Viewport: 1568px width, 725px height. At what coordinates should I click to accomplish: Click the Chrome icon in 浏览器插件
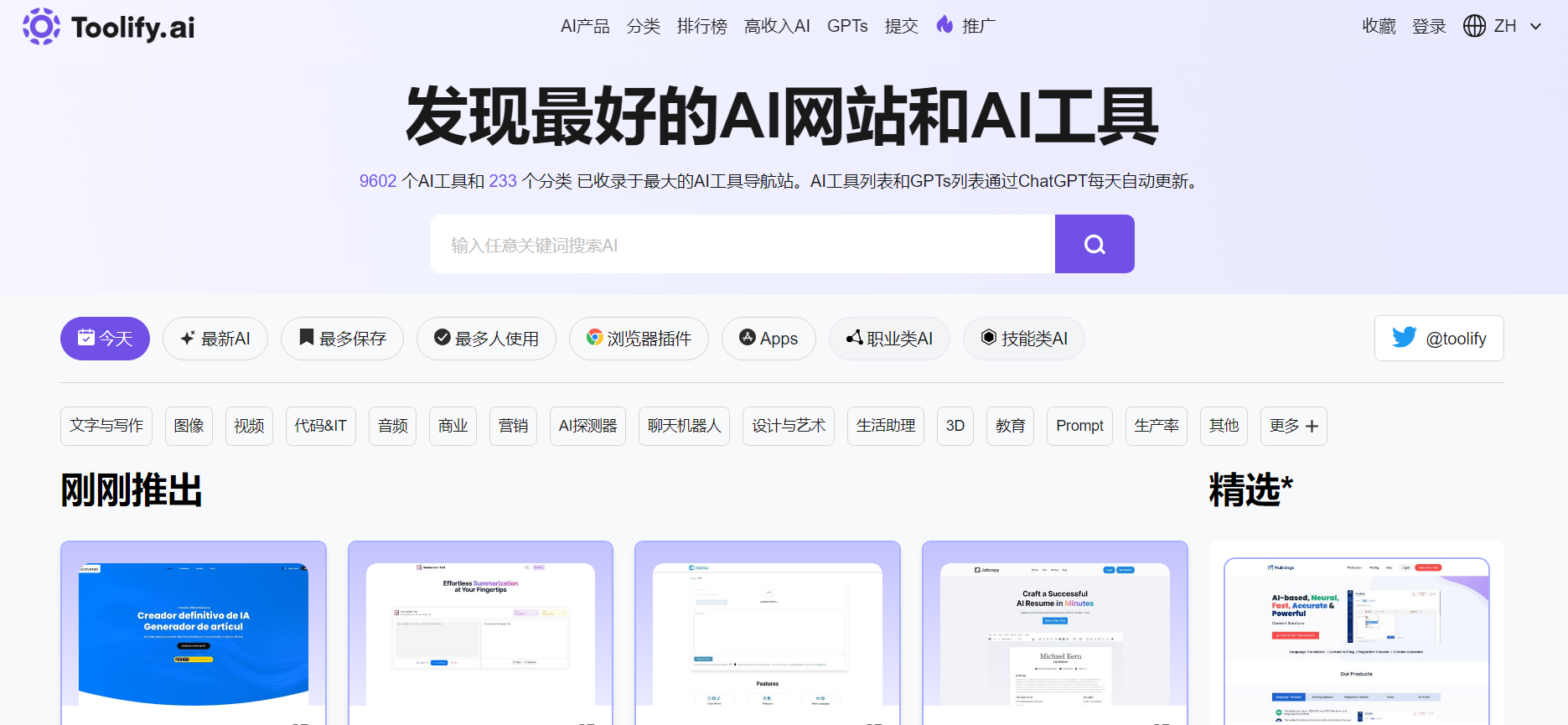click(x=594, y=337)
